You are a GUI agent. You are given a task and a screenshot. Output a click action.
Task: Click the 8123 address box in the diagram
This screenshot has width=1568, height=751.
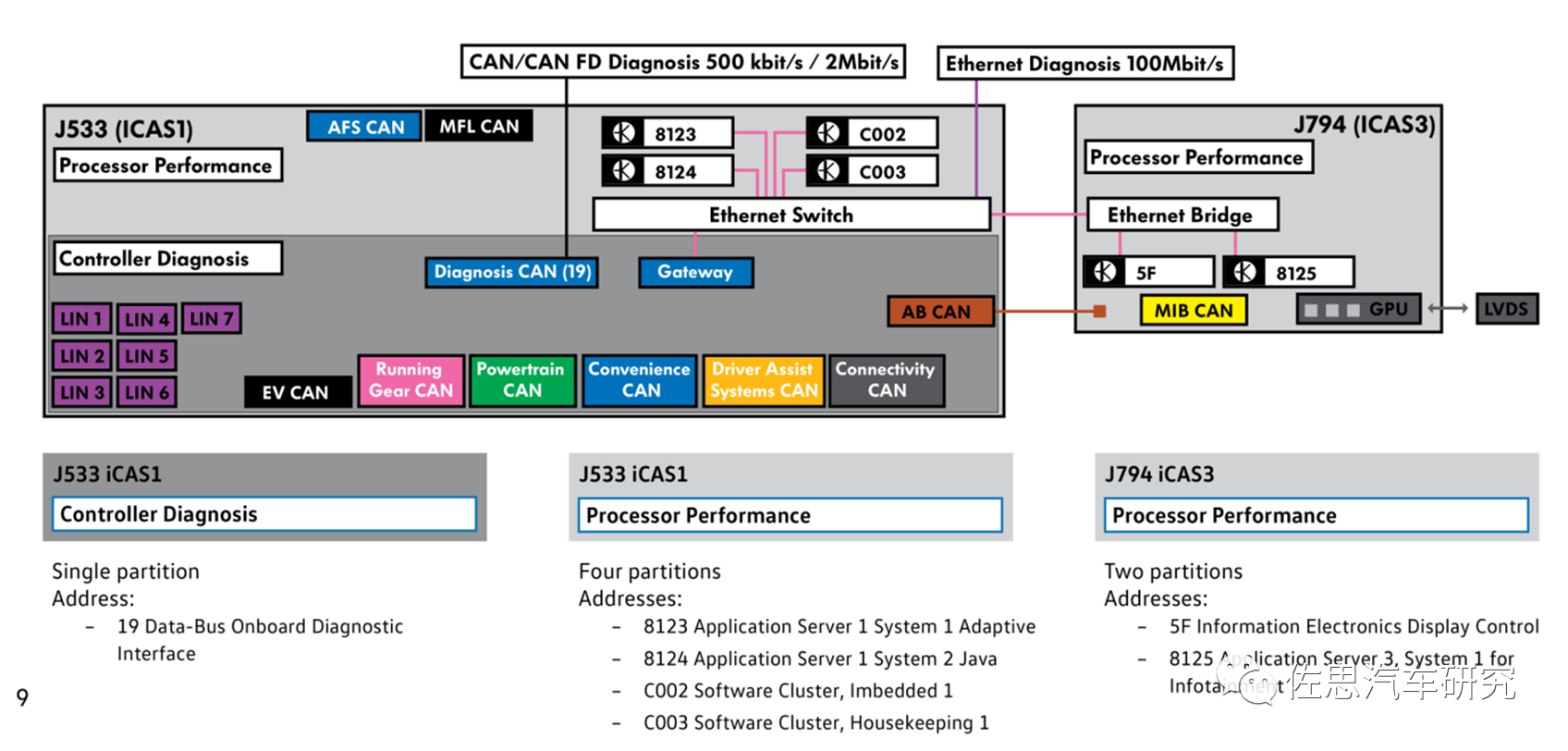[x=688, y=133]
